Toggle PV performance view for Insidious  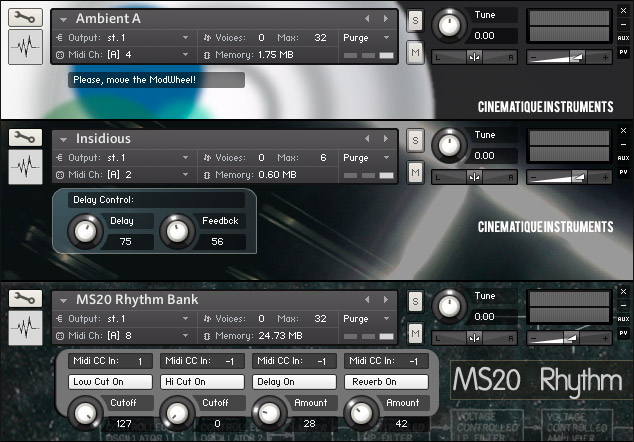point(623,172)
